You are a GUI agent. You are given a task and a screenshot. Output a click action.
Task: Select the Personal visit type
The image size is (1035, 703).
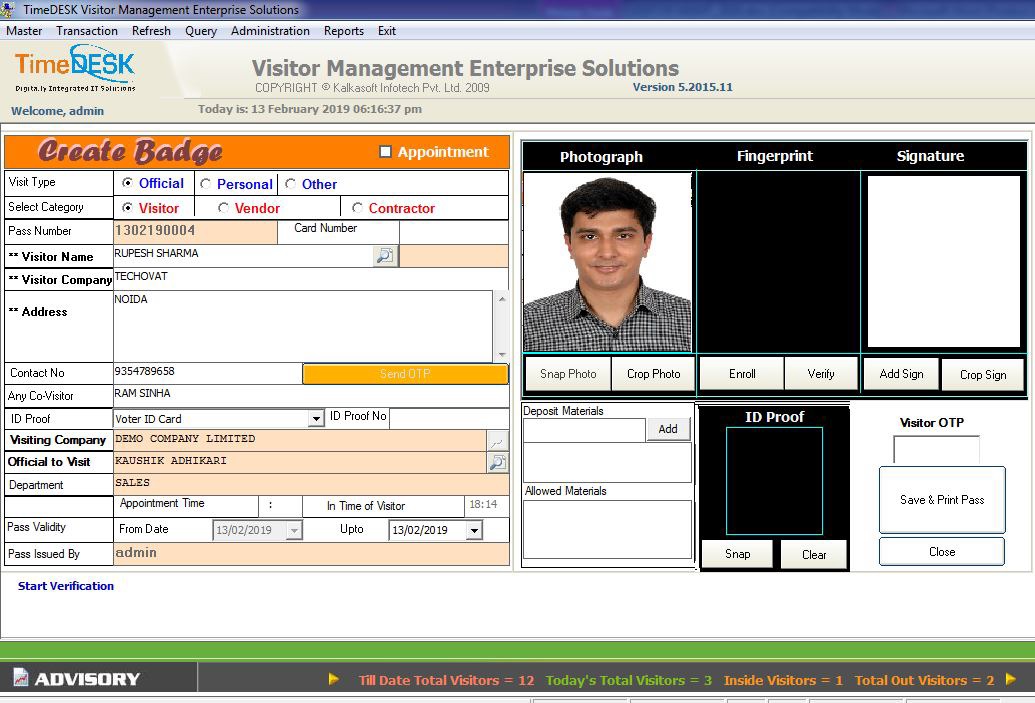point(206,184)
